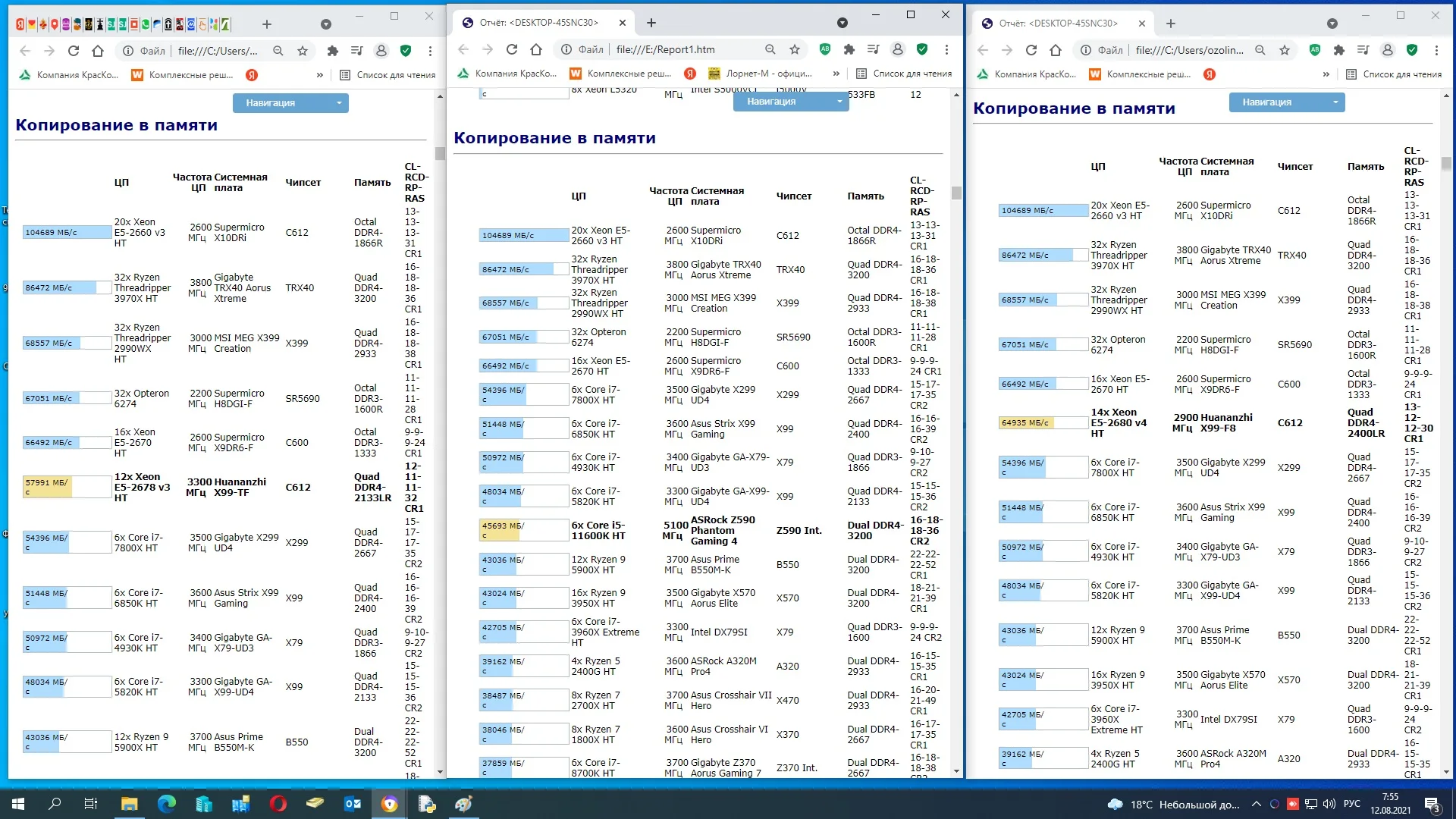The height and width of the screenshot is (819, 1456).
Task: Expand the Навигация dropdown in left window
Action: coord(290,103)
